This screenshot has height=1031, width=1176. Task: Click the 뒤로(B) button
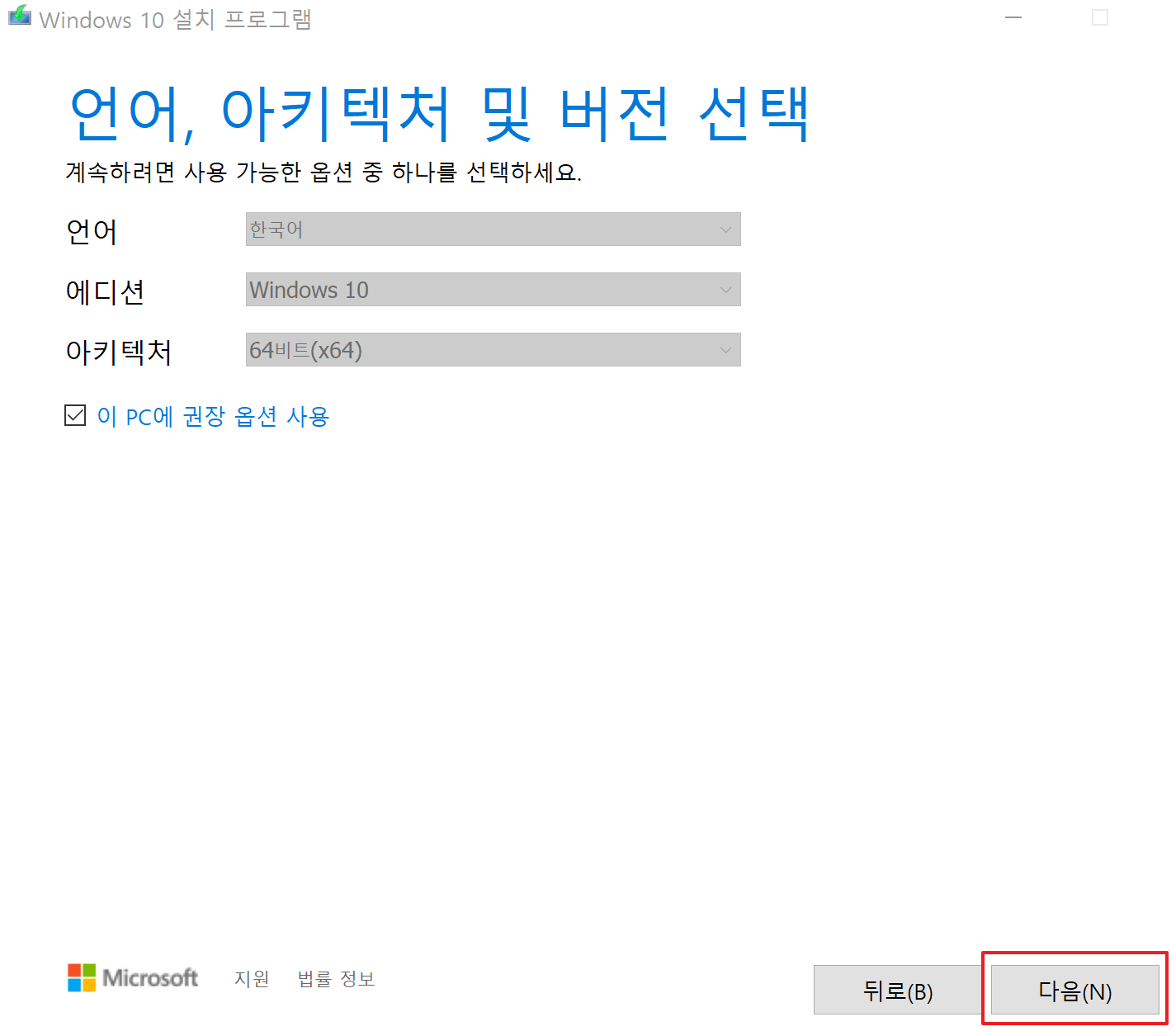[x=898, y=990]
